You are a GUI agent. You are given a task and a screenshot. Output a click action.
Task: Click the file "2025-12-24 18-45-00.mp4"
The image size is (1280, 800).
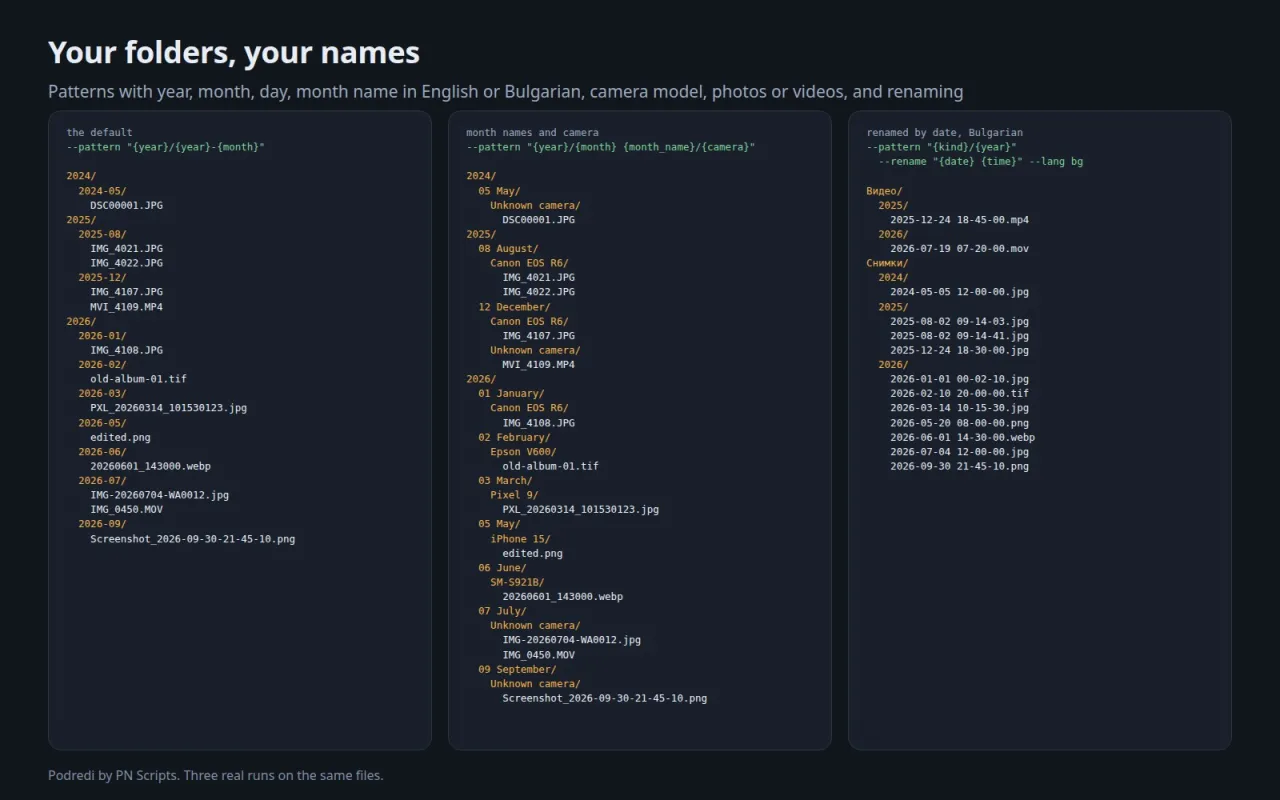point(959,219)
